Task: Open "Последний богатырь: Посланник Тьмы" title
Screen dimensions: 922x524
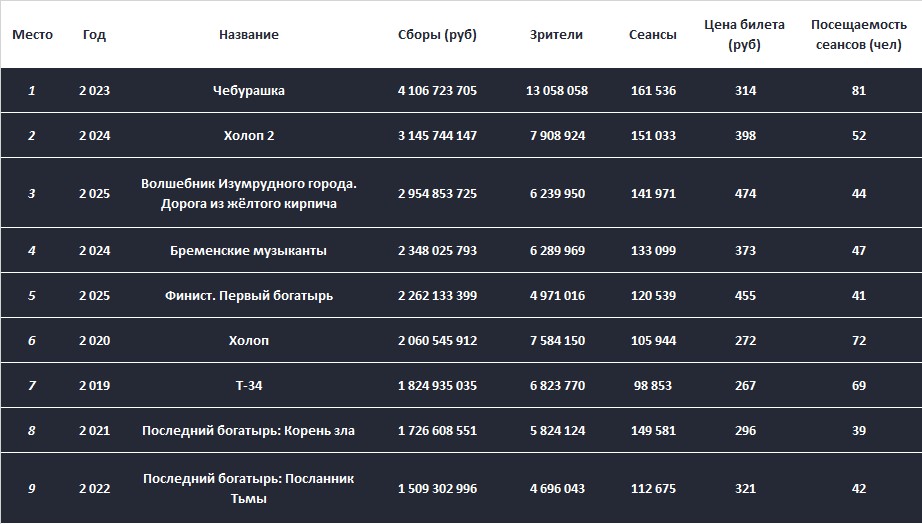Action: point(249,488)
